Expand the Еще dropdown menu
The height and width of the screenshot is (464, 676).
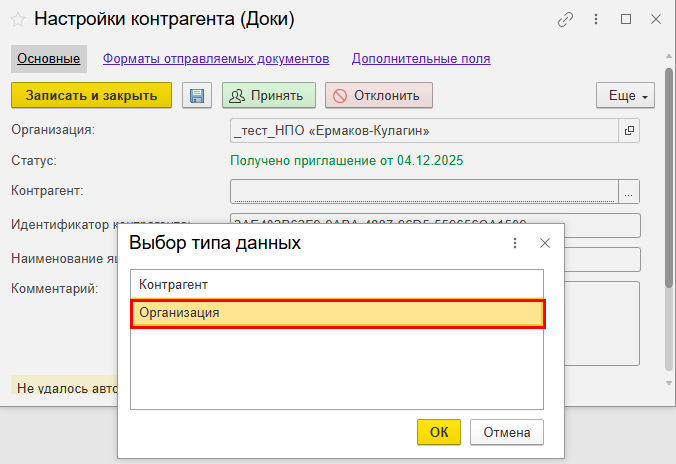click(x=625, y=96)
